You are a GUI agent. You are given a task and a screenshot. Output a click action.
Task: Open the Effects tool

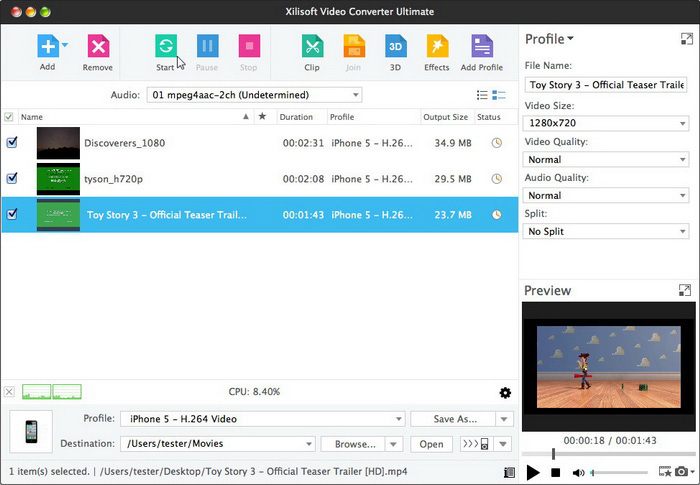pyautogui.click(x=437, y=46)
